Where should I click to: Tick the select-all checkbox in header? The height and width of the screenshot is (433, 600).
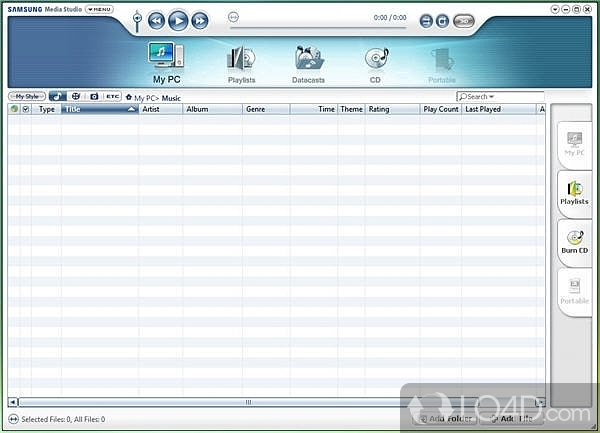26,109
